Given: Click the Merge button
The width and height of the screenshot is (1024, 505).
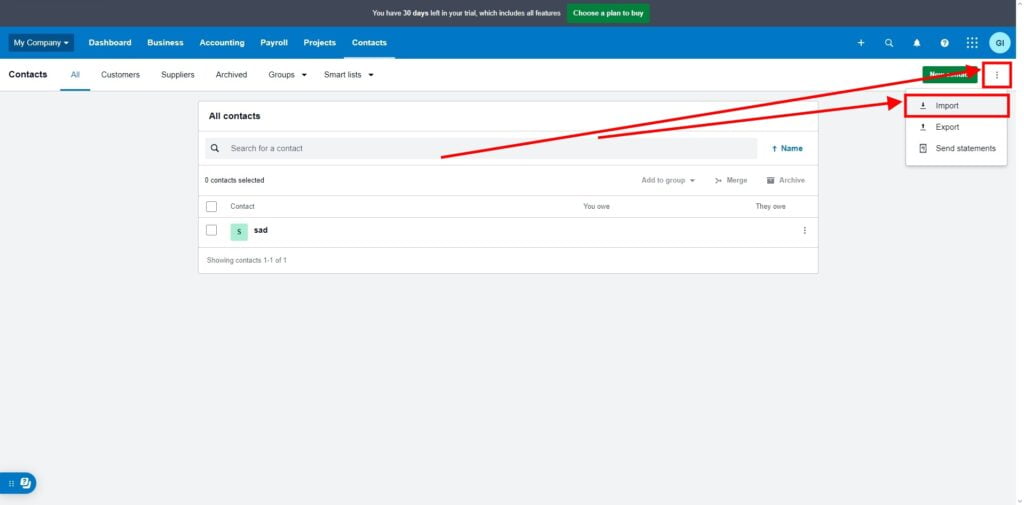Looking at the screenshot, I should coord(731,180).
